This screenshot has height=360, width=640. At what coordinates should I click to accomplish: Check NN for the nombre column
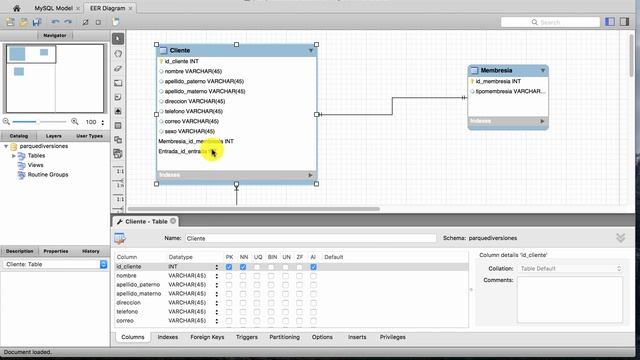[243, 276]
